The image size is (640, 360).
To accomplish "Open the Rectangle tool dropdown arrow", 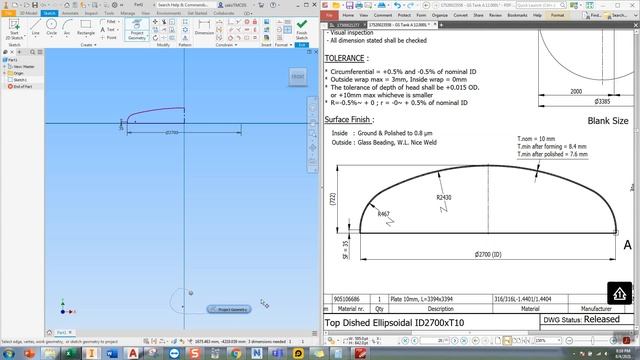I will [86, 38].
